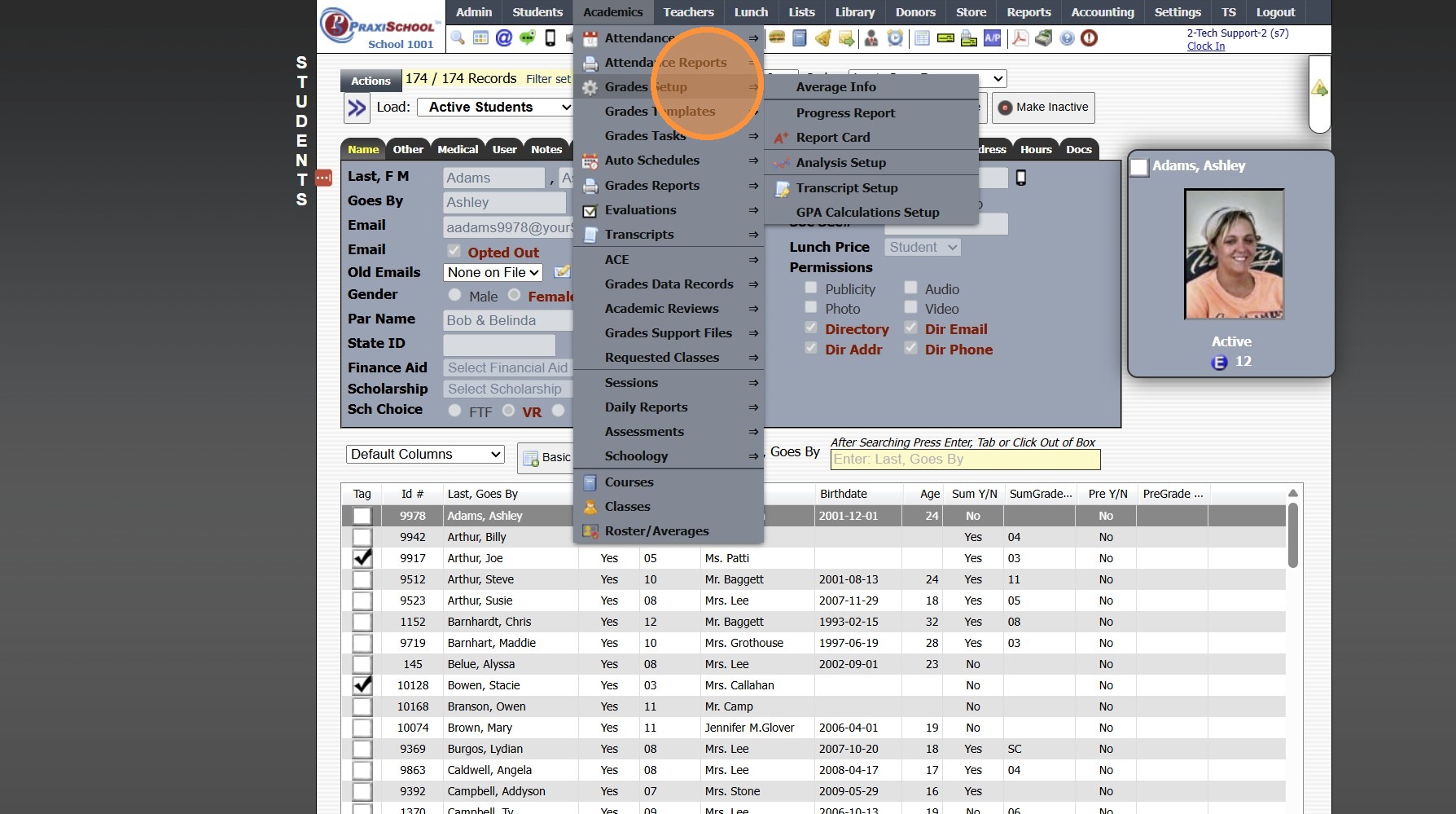Open the A/P accounts payable icon

(993, 37)
